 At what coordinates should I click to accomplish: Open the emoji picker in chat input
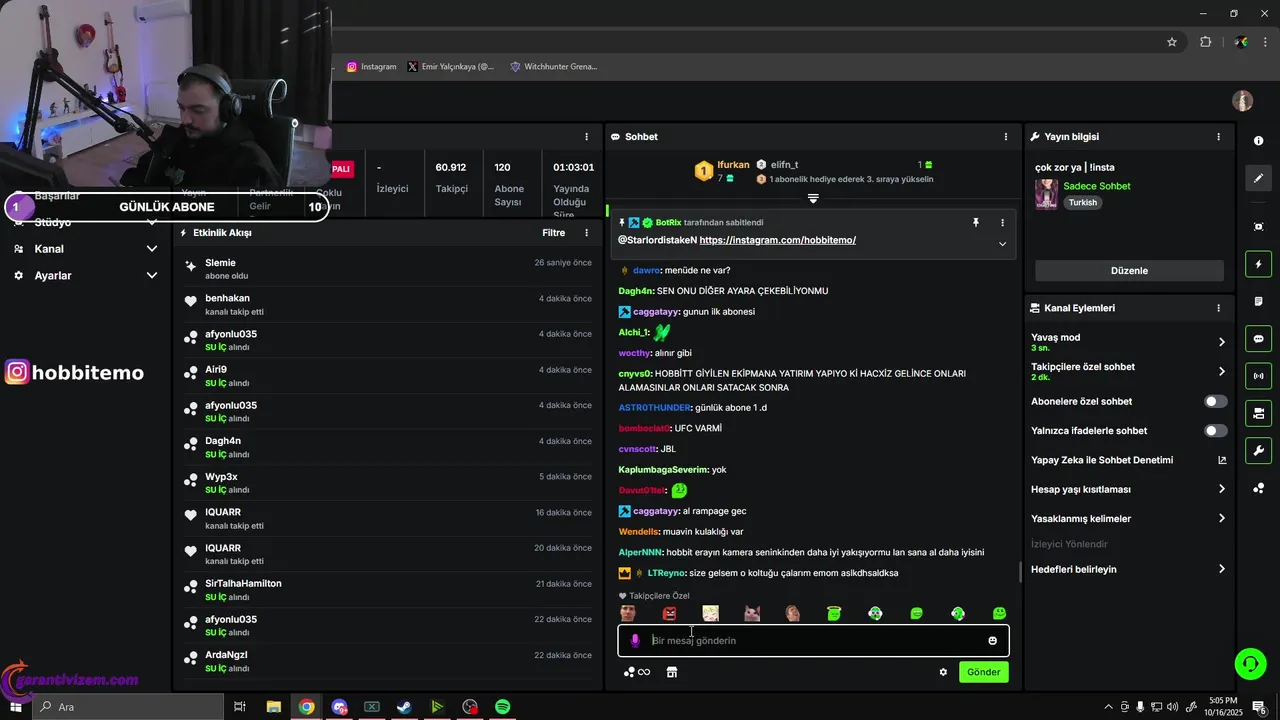[x=992, y=641]
